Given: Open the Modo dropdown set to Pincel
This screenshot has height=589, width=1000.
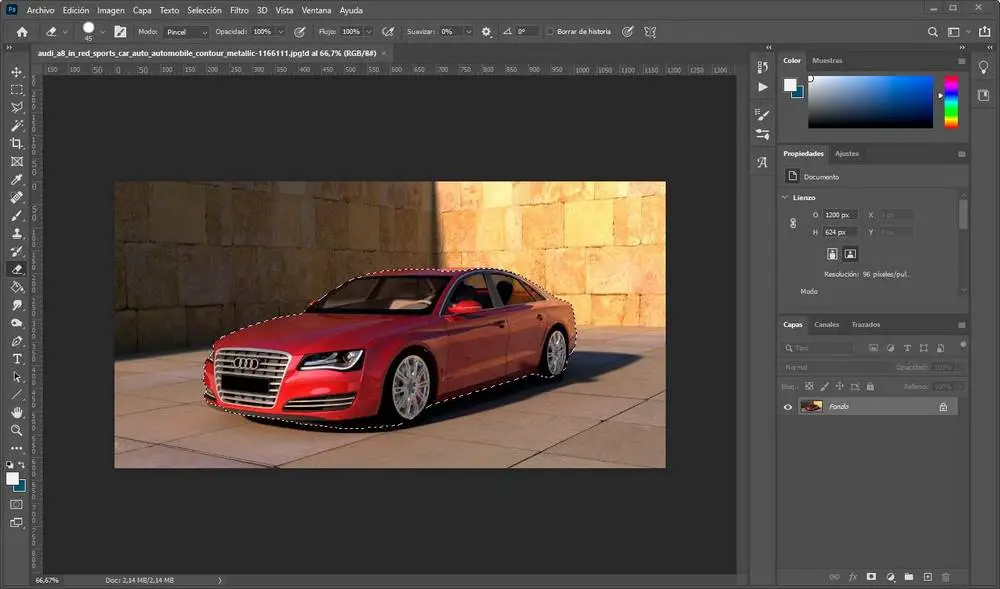Looking at the screenshot, I should click(186, 32).
